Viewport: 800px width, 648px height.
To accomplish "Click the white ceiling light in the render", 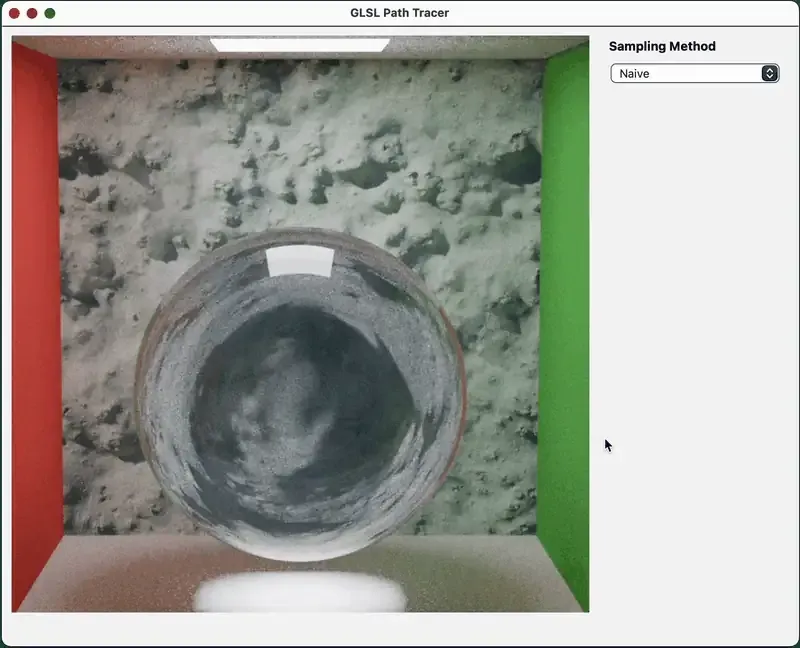I will point(300,45).
